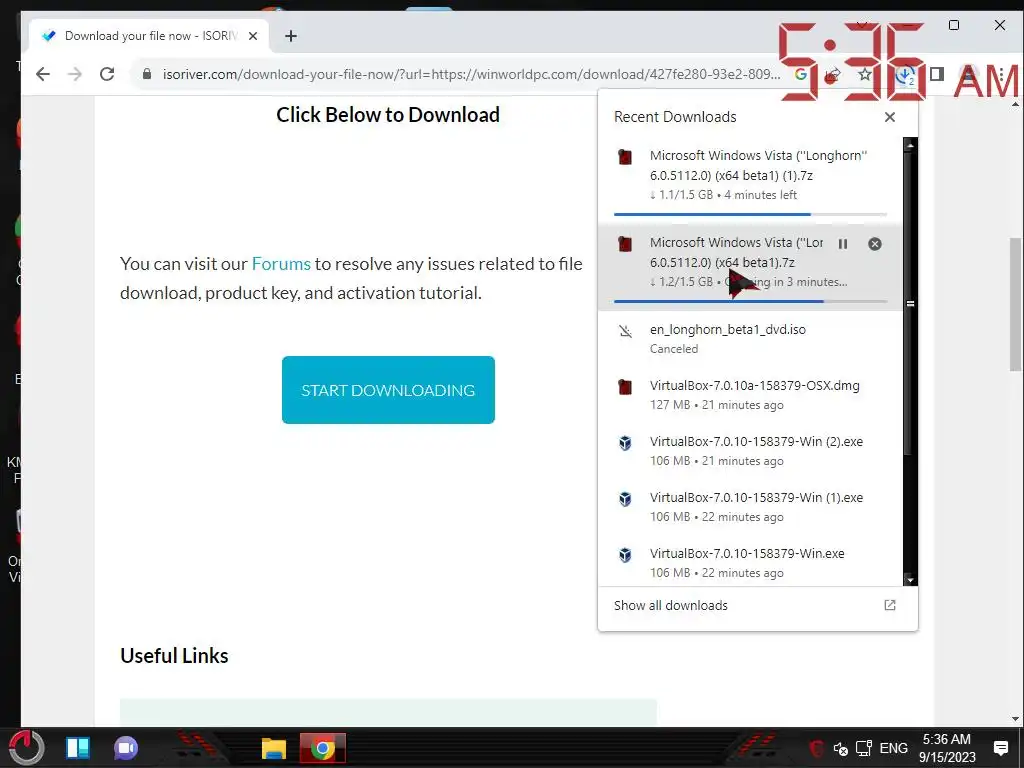Open VirtualBox-7.0.10a-158379-OSX.dmg download
Viewport: 1024px width, 768px height.
click(750, 394)
